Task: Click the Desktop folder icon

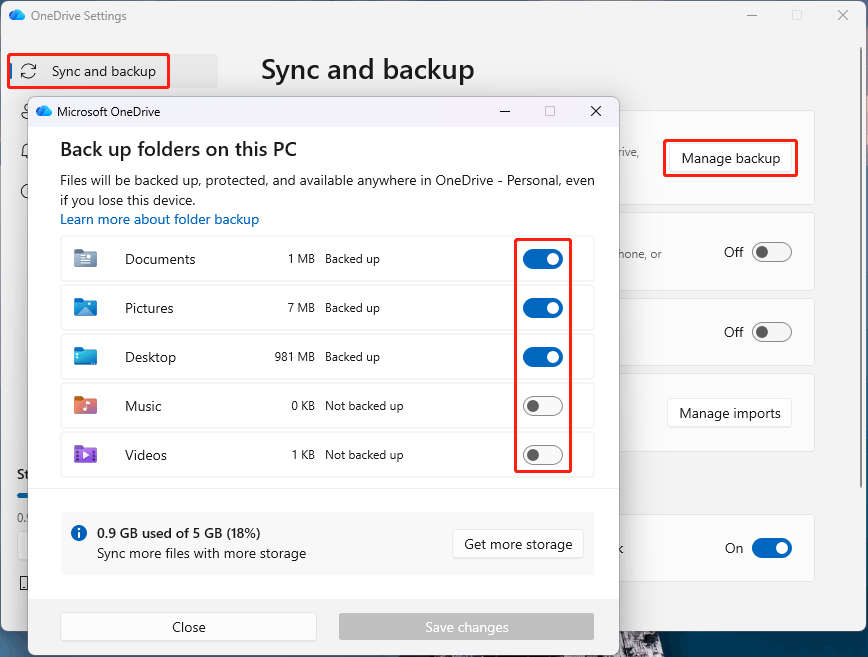Action: click(85, 356)
